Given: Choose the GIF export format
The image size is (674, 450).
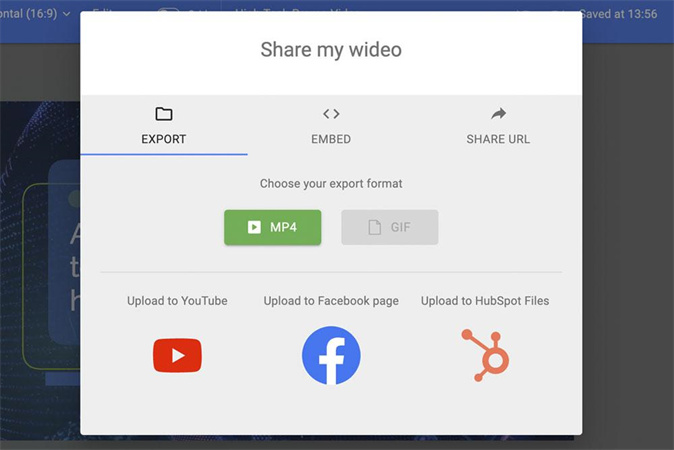Looking at the screenshot, I should [390, 227].
